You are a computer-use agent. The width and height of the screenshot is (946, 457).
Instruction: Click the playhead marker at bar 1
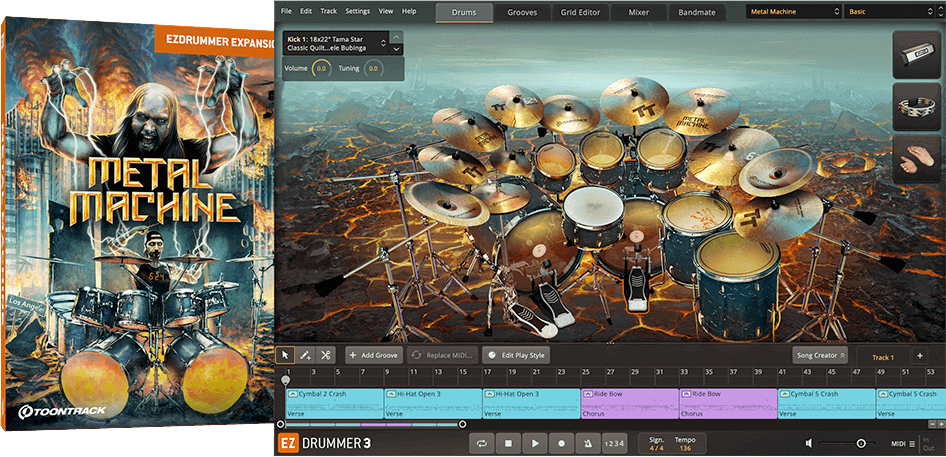pos(286,380)
